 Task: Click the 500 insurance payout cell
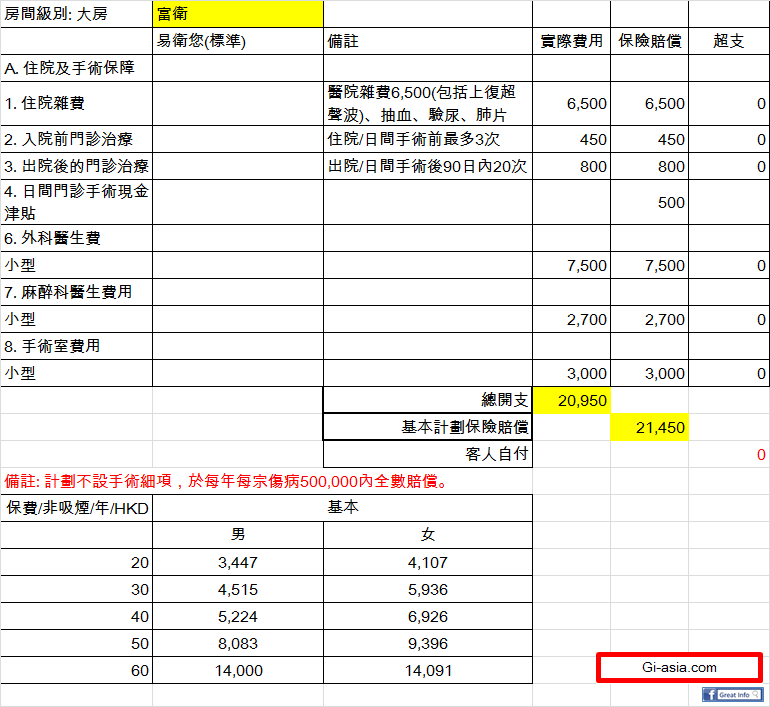[x=650, y=202]
